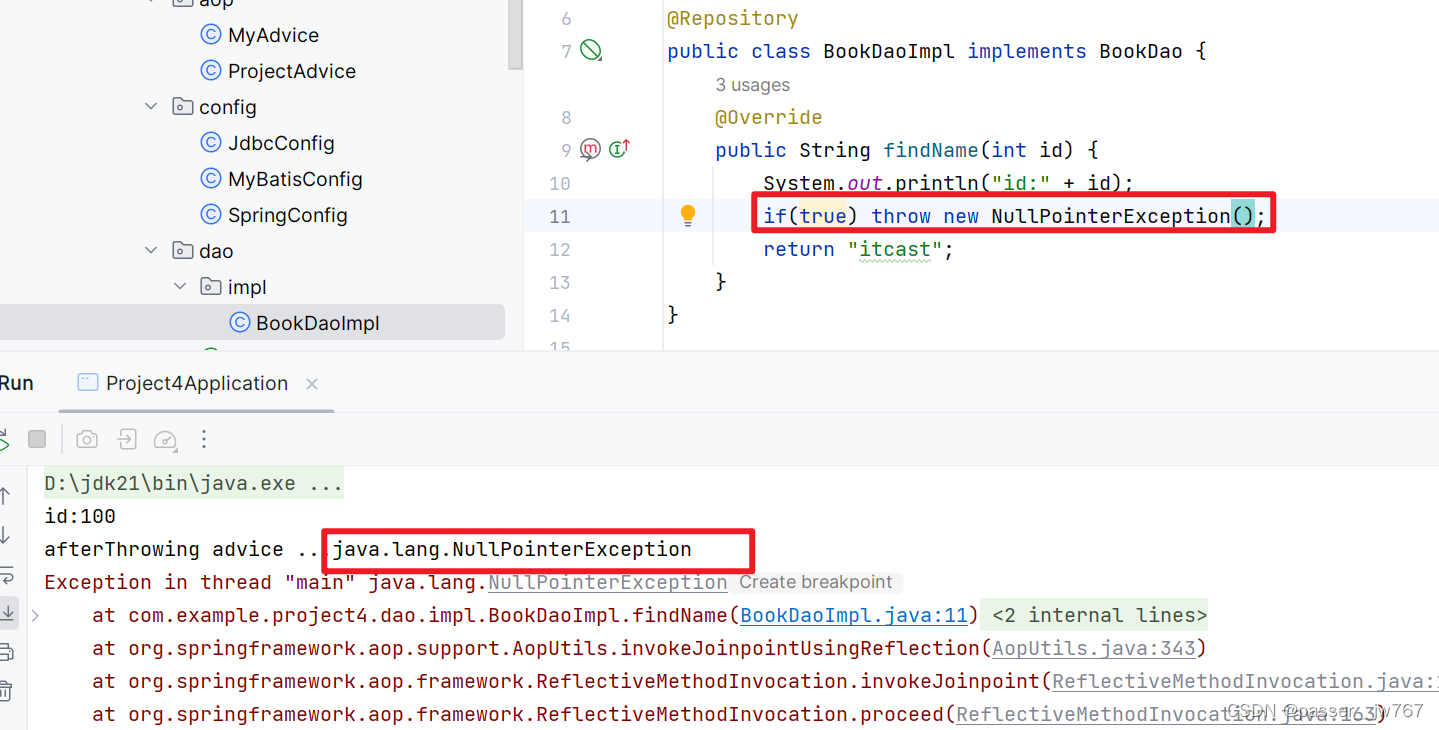Click the config folder icon
This screenshot has height=730, width=1439.
click(x=182, y=107)
